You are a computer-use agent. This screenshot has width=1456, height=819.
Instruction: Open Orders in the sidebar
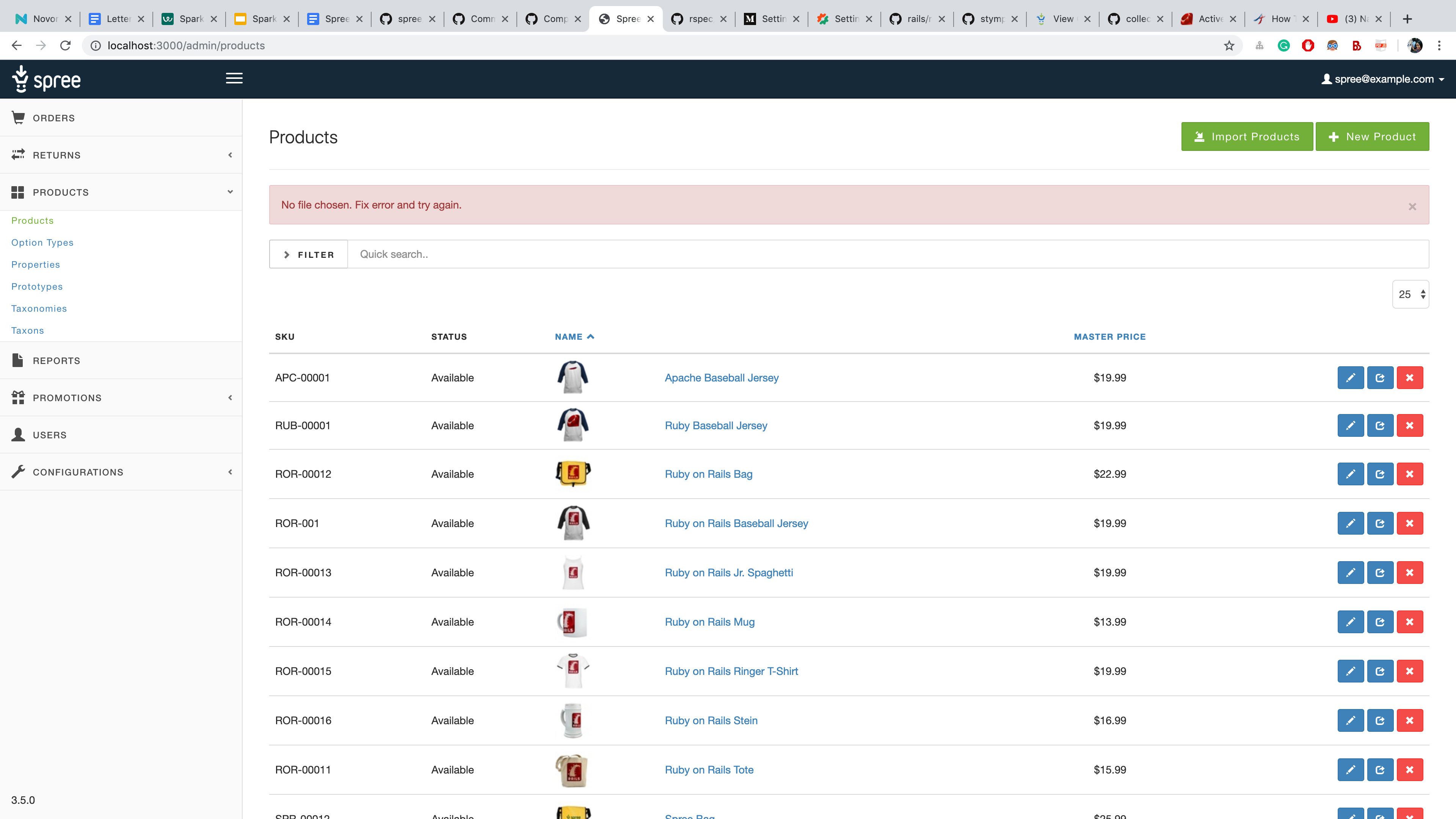(121, 118)
